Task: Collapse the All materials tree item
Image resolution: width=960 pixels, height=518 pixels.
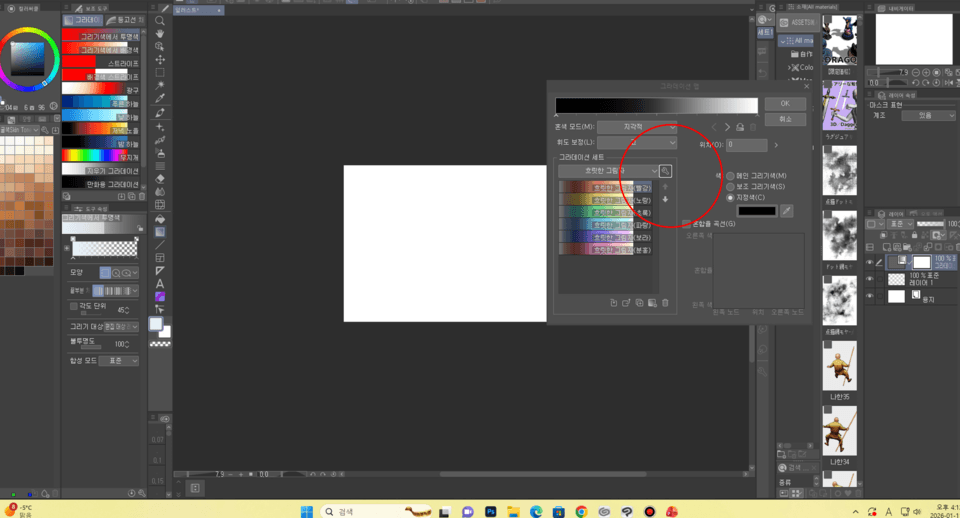Action: click(x=783, y=40)
